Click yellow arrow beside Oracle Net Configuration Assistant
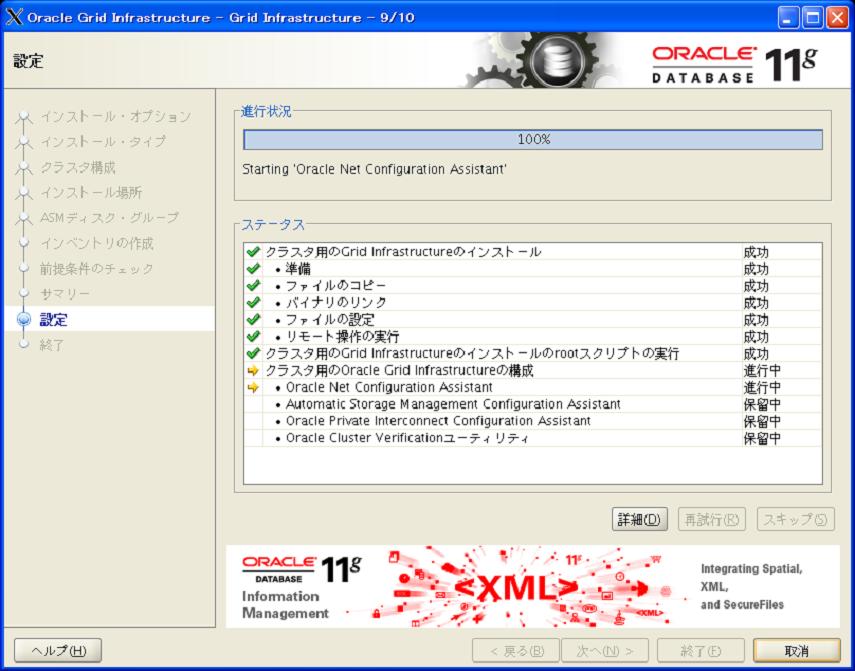This screenshot has width=855, height=671. [x=253, y=388]
